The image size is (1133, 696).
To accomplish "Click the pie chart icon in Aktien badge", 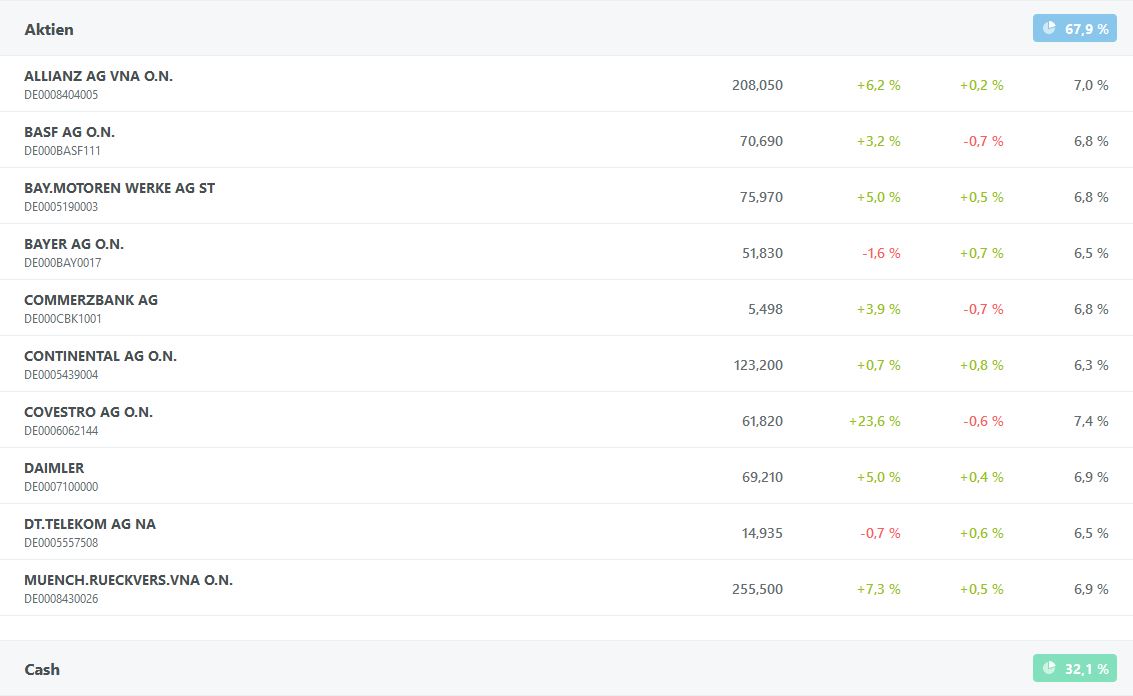I will (x=1049, y=28).
